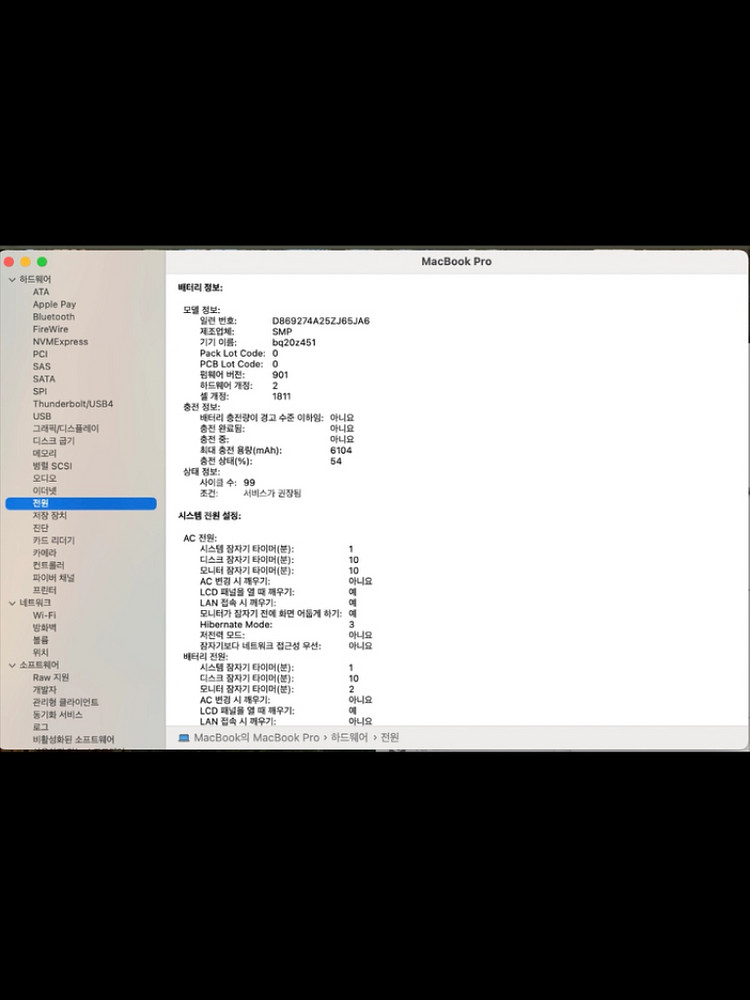The width and height of the screenshot is (750, 1000).
Task: Select 로그 under 소프트웨어
Action: click(40, 727)
